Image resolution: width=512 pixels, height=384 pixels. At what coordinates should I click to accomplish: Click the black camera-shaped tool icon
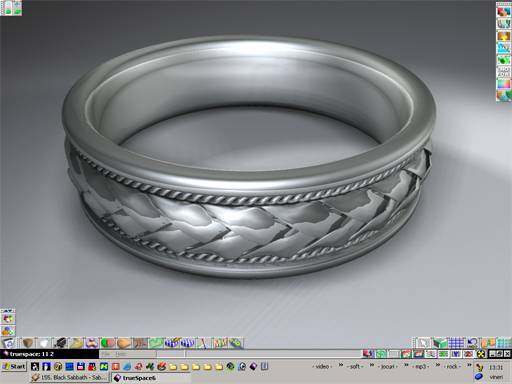click(60, 343)
